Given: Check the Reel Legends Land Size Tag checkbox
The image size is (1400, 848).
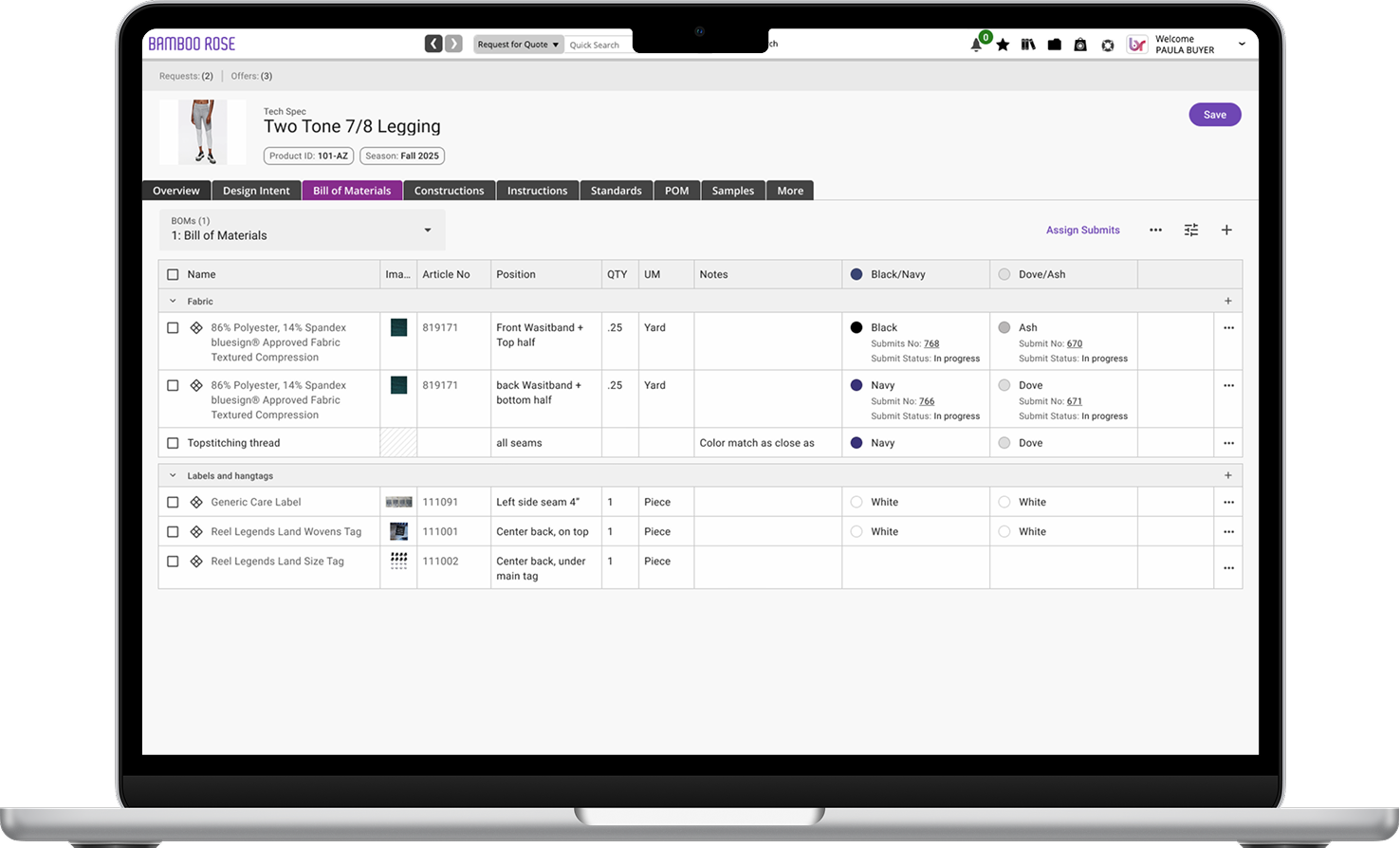Looking at the screenshot, I should point(173,561).
